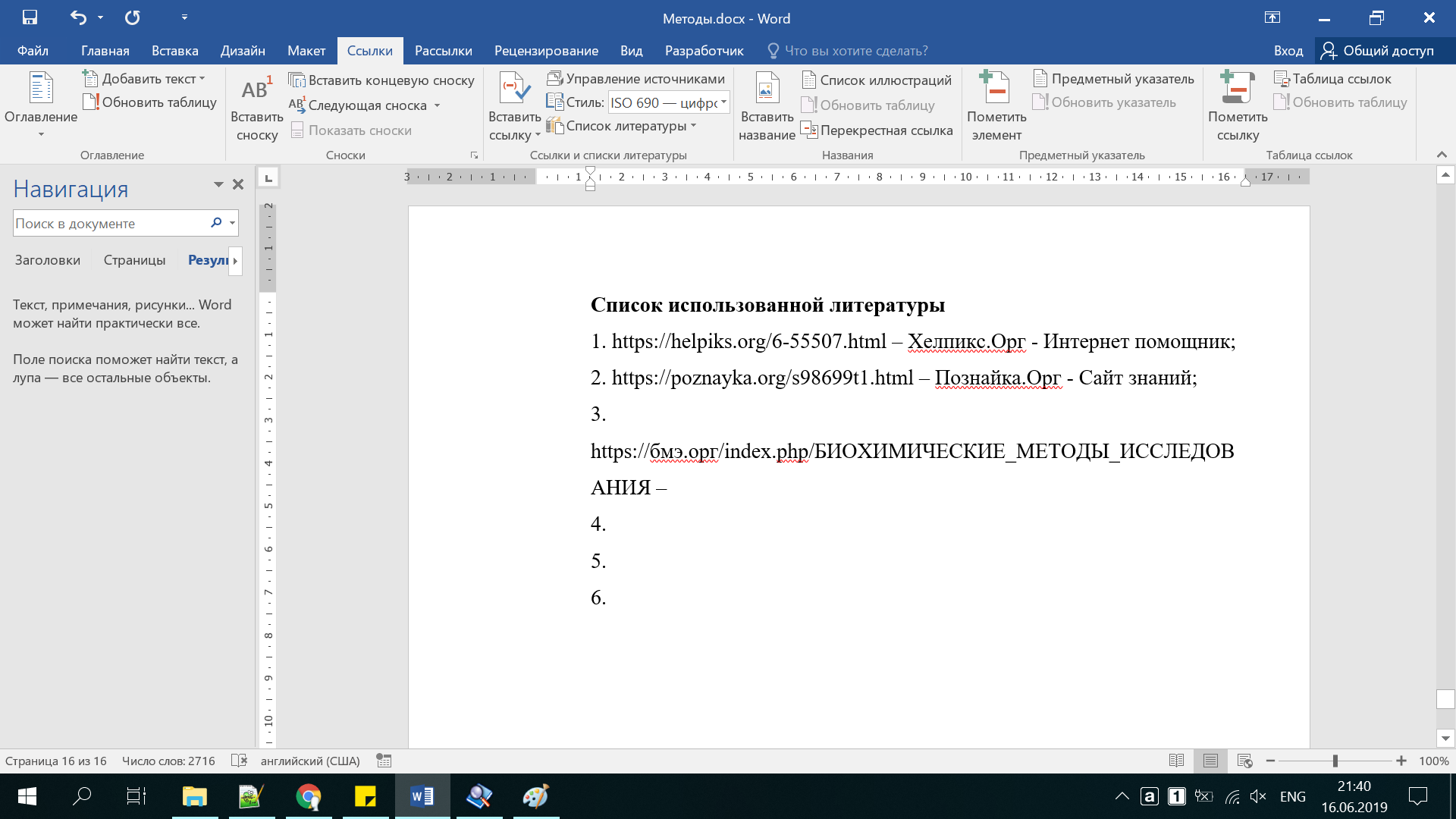Image resolution: width=1456 pixels, height=819 pixels.
Task: Switch to the Главная tab
Action: (105, 51)
